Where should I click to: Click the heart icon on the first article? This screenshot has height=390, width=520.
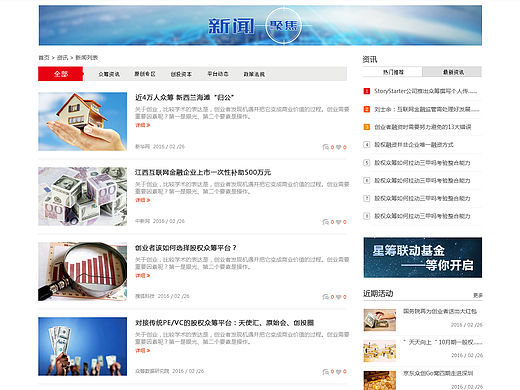(x=338, y=147)
